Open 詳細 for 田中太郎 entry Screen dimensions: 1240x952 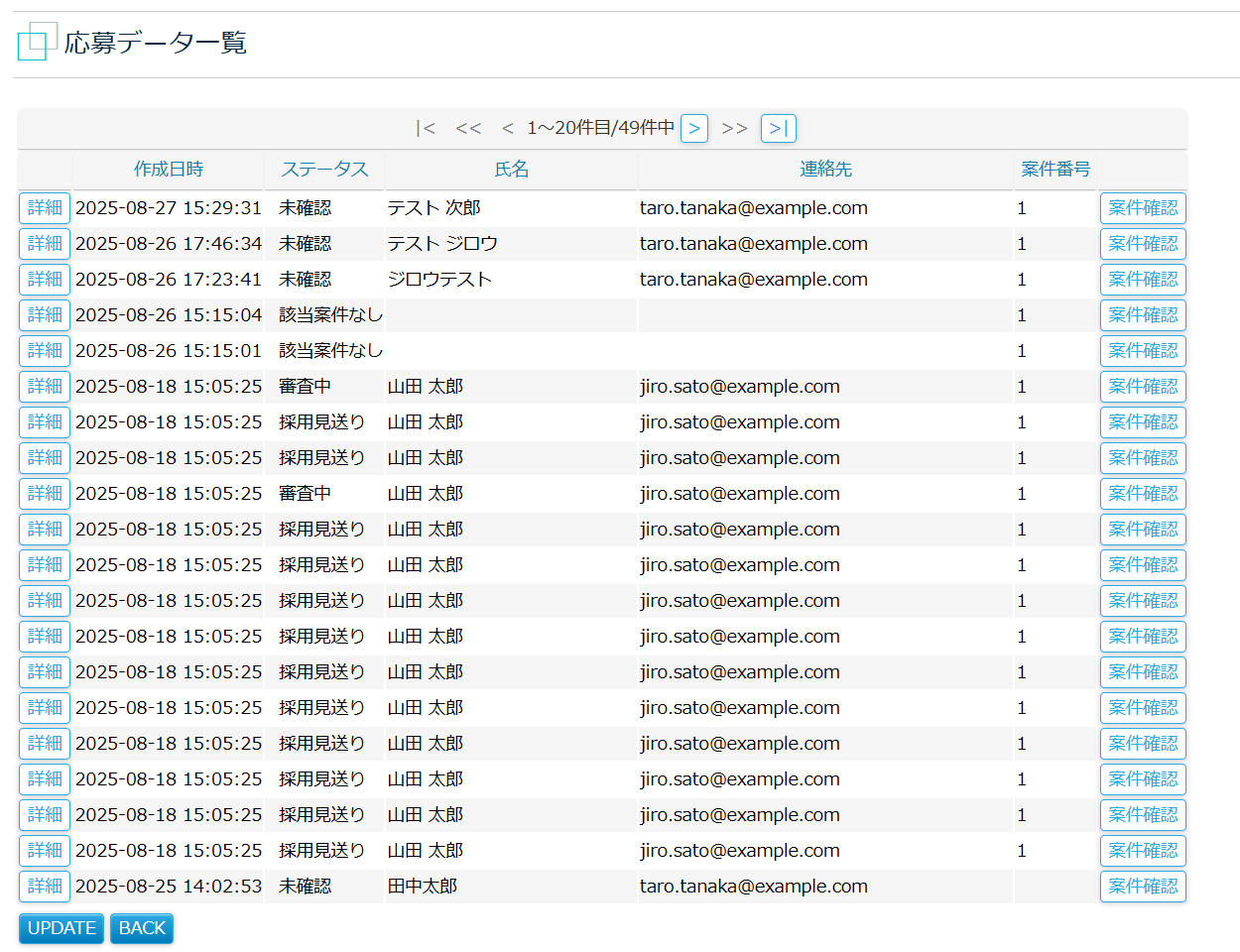(x=45, y=887)
